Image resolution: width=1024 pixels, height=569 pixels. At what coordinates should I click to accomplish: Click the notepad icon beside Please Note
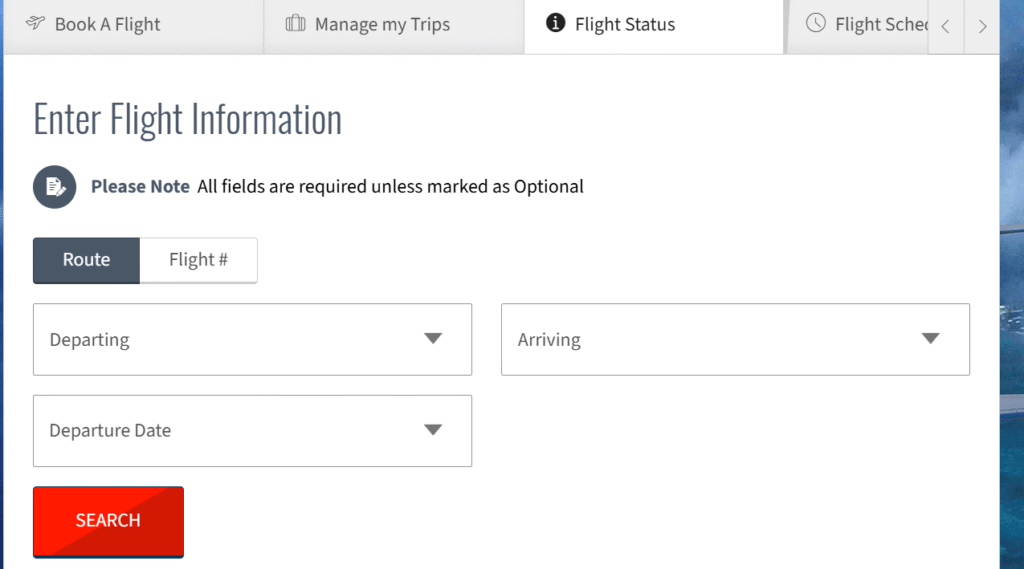click(x=55, y=187)
